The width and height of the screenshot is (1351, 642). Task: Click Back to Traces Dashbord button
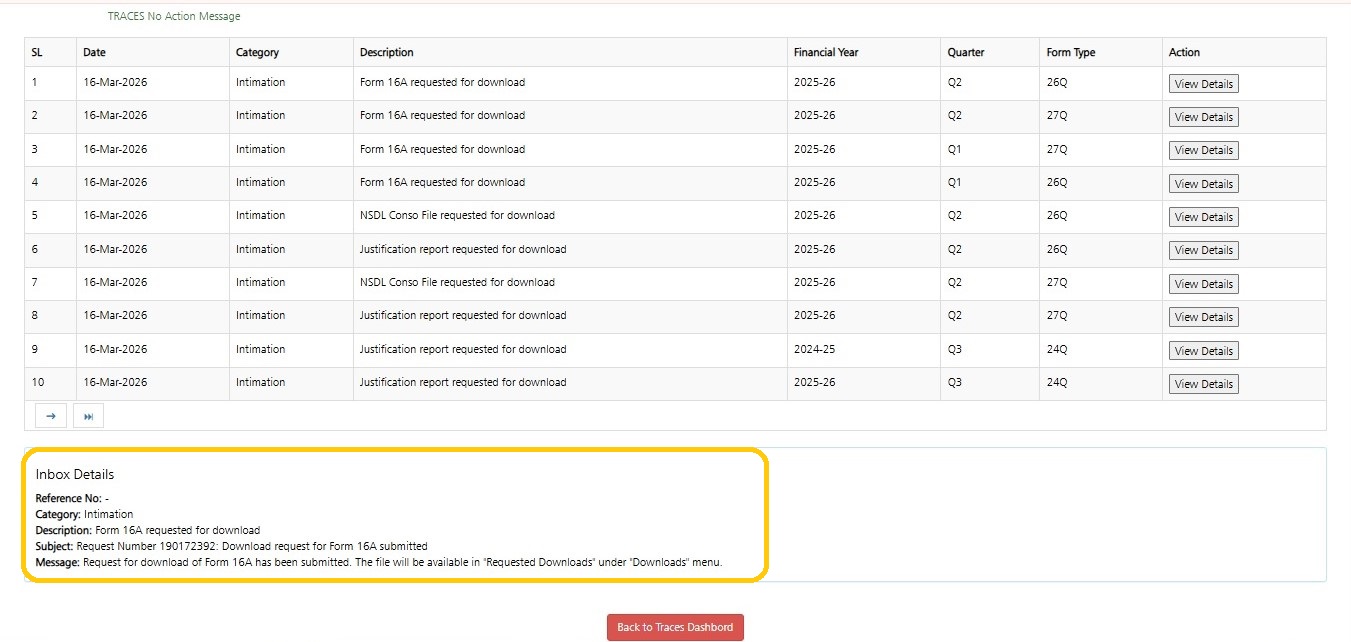coord(675,627)
